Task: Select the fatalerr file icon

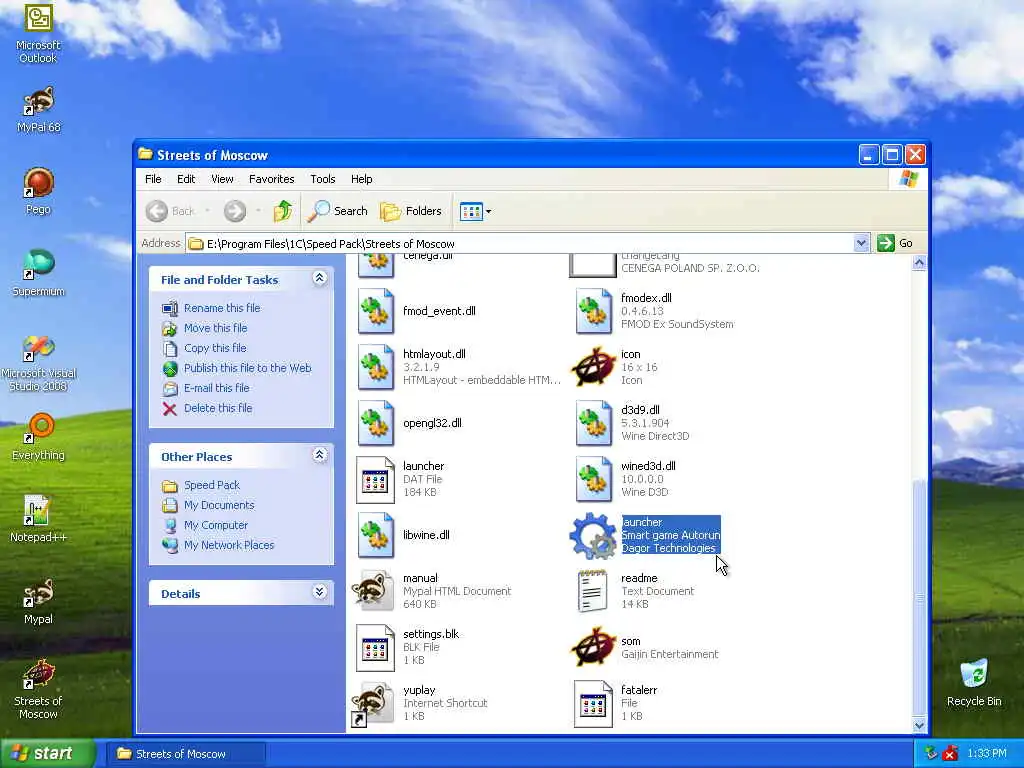Action: [594, 703]
